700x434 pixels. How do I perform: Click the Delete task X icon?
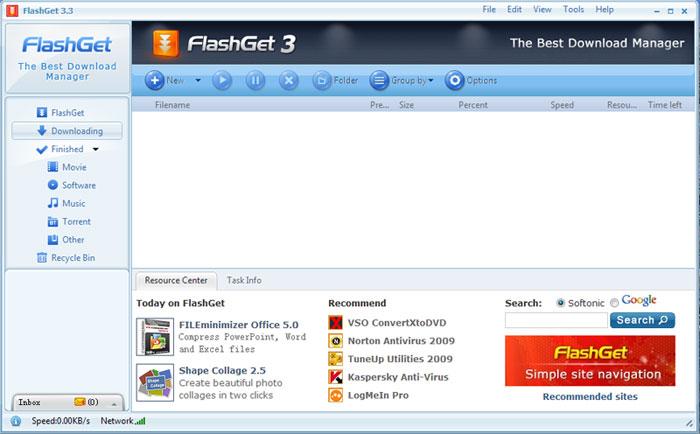pyautogui.click(x=288, y=80)
